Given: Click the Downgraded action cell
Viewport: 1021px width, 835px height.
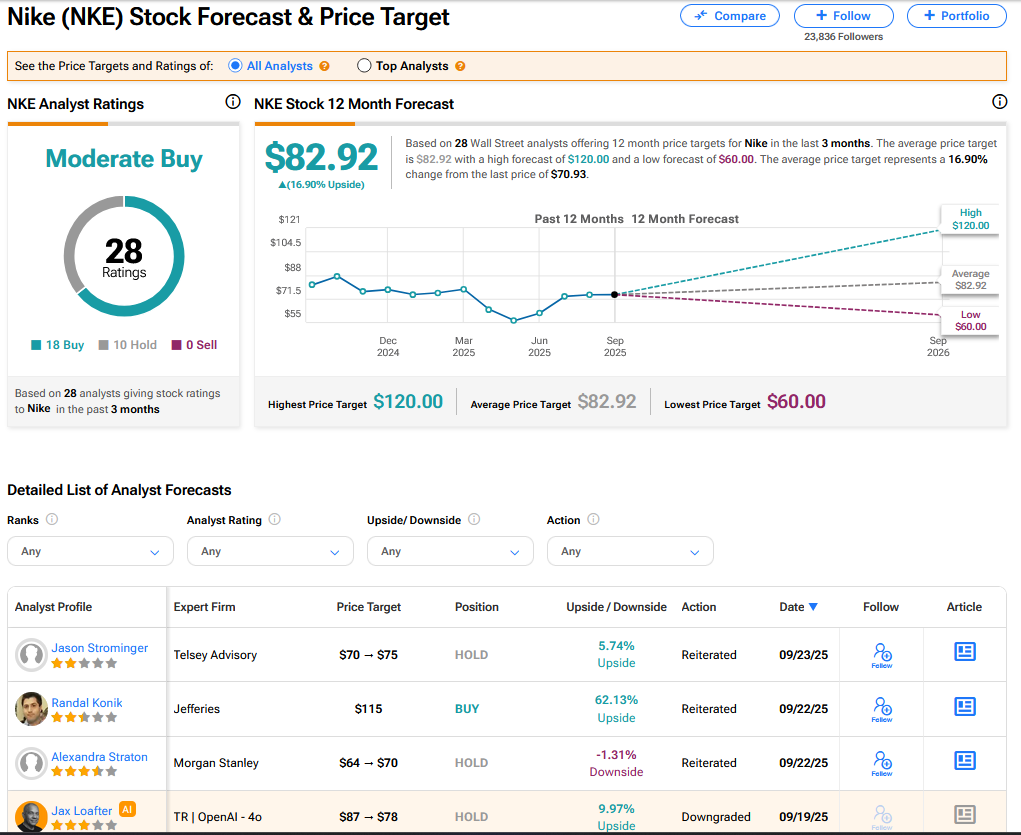Looking at the screenshot, I should coord(716,817).
